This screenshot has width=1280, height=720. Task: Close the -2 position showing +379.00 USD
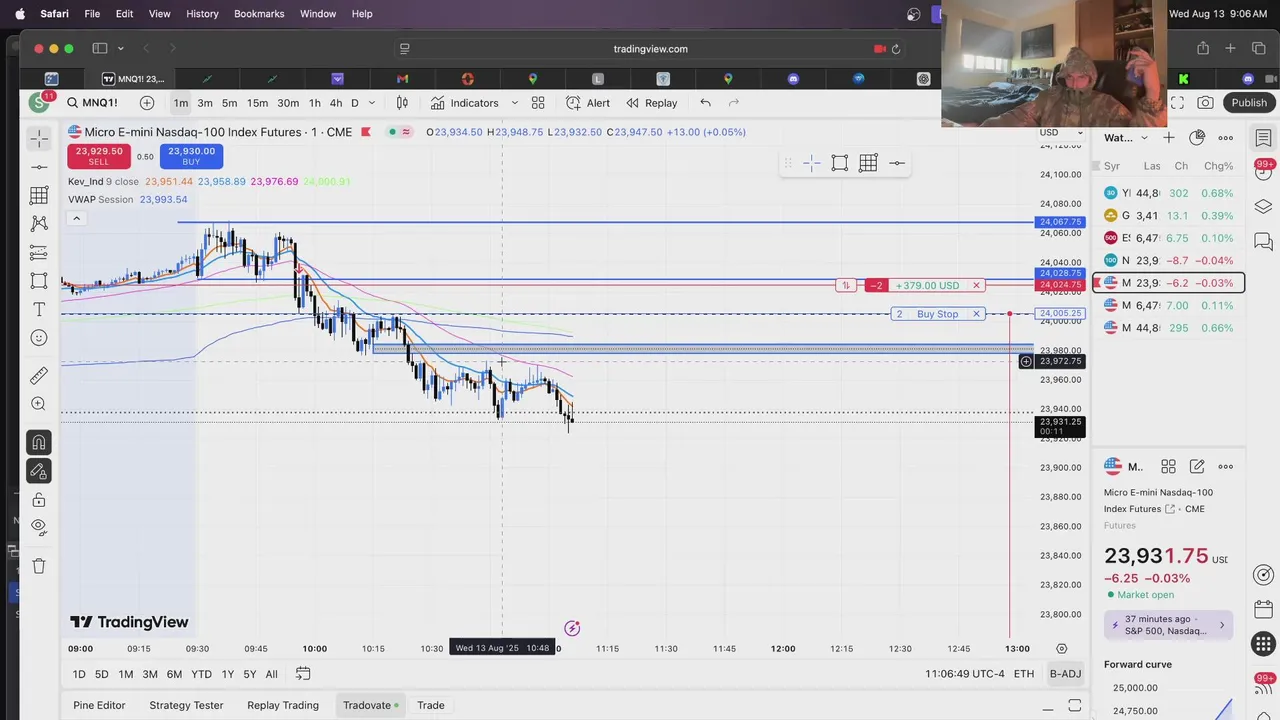(976, 285)
